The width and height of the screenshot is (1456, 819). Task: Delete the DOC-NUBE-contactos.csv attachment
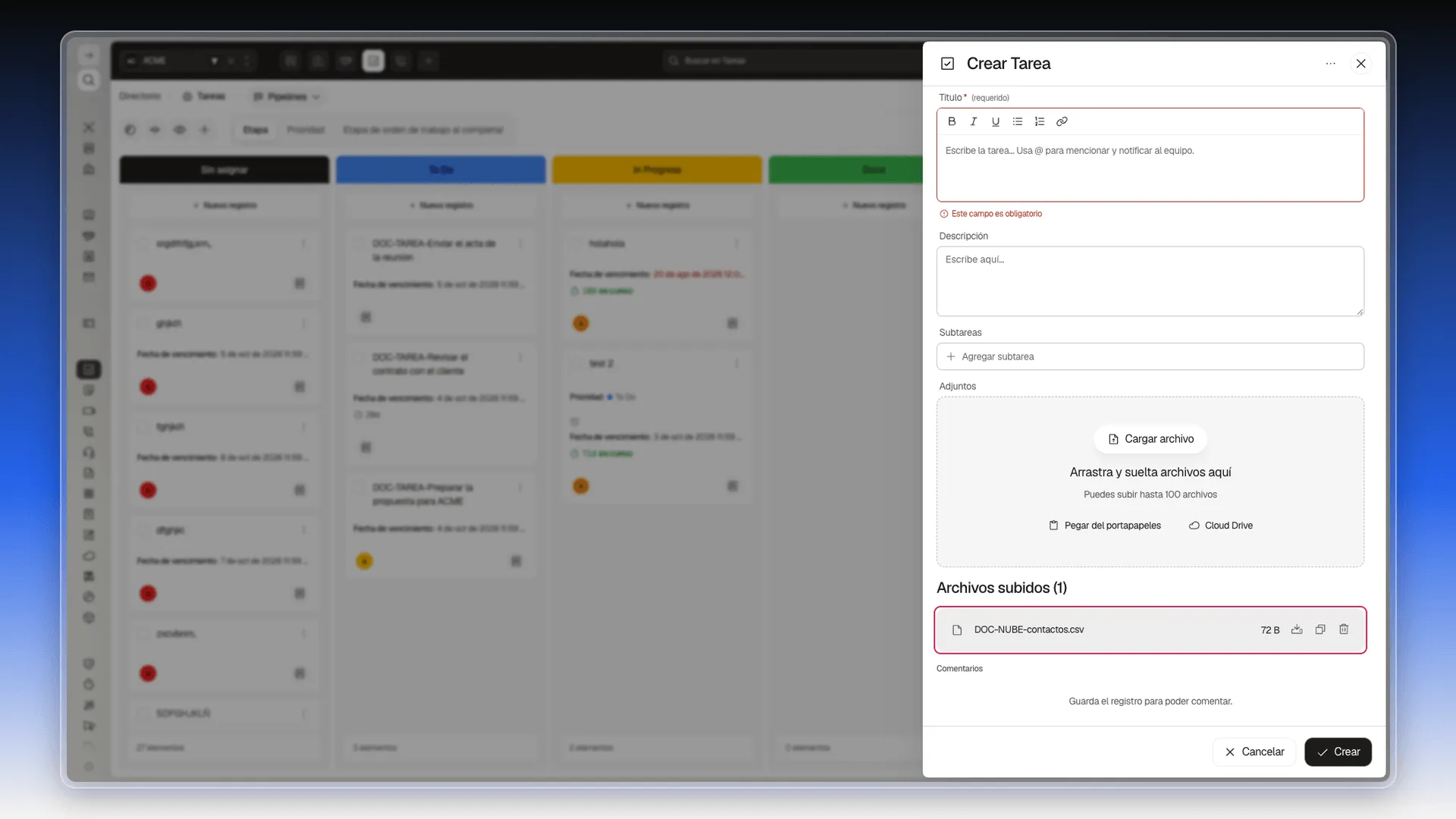coord(1344,629)
